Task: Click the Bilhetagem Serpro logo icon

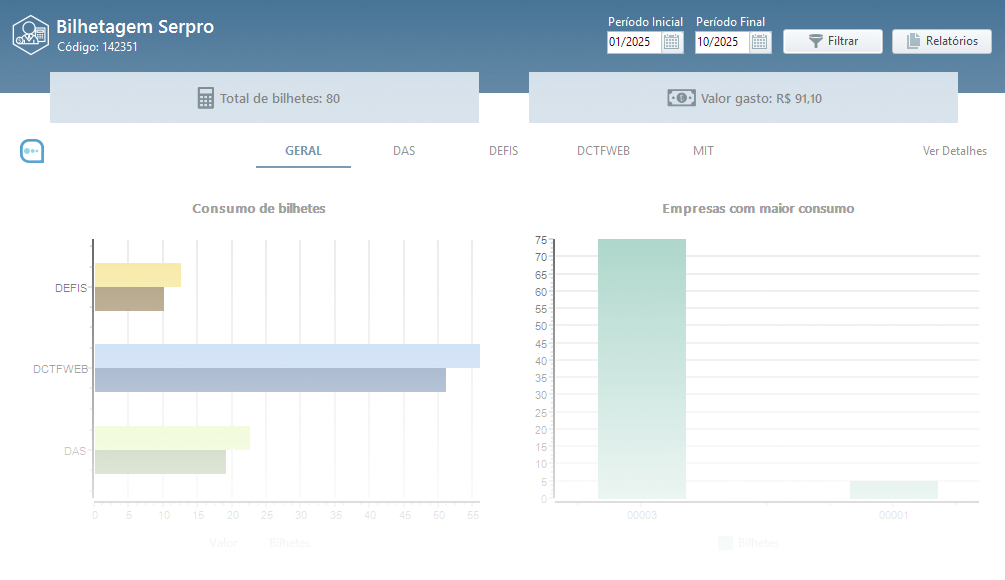Action: 30,33
